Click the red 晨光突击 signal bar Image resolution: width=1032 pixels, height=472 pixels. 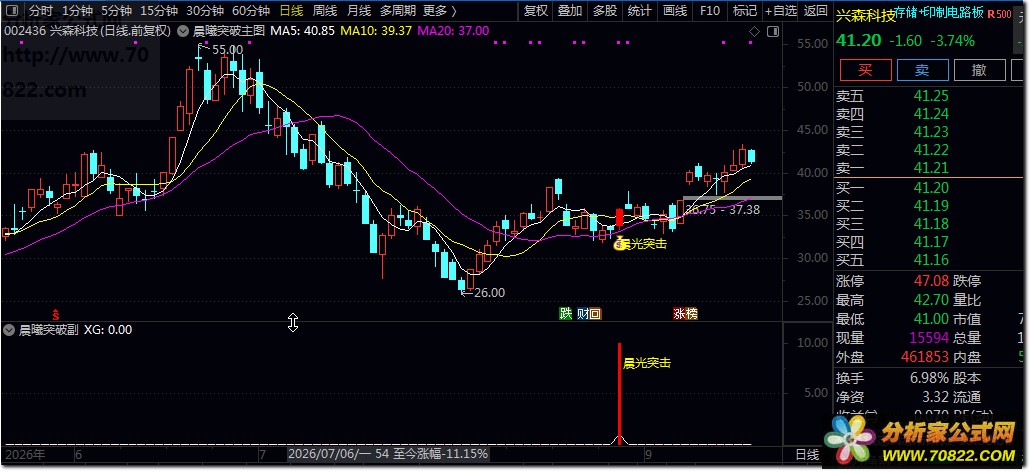[619, 392]
